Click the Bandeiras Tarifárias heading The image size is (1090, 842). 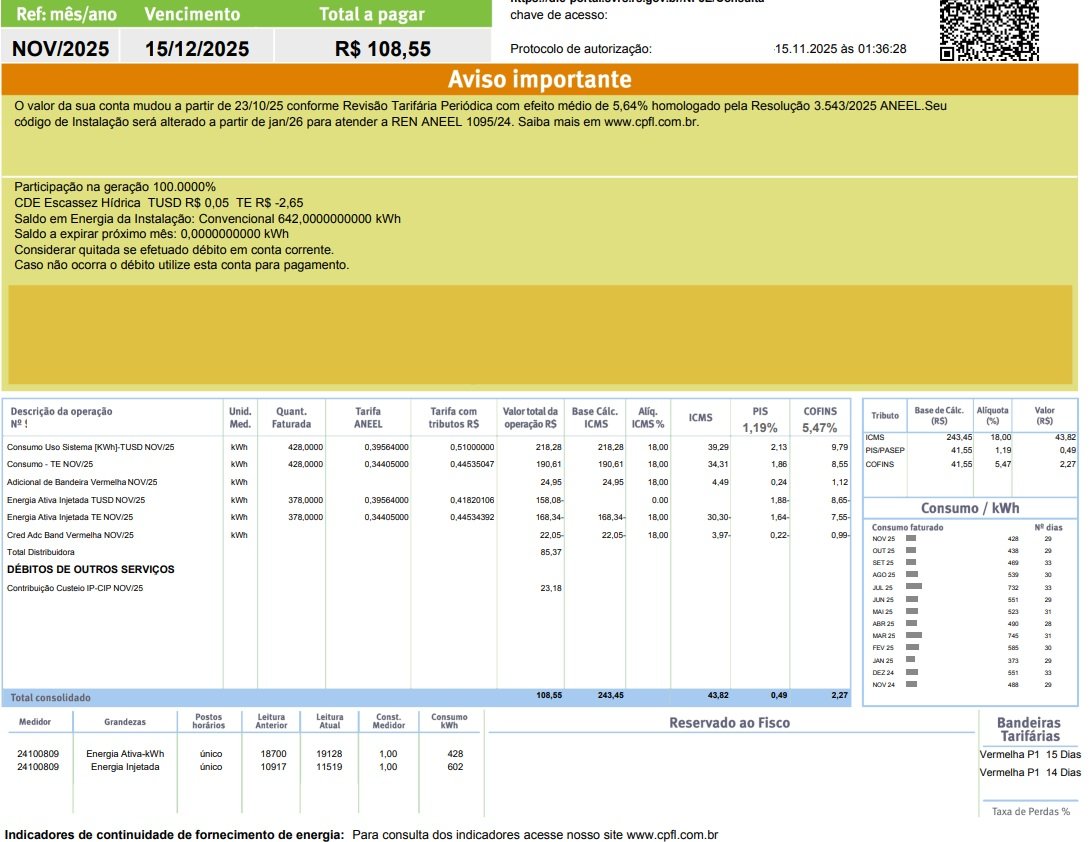[1029, 729]
